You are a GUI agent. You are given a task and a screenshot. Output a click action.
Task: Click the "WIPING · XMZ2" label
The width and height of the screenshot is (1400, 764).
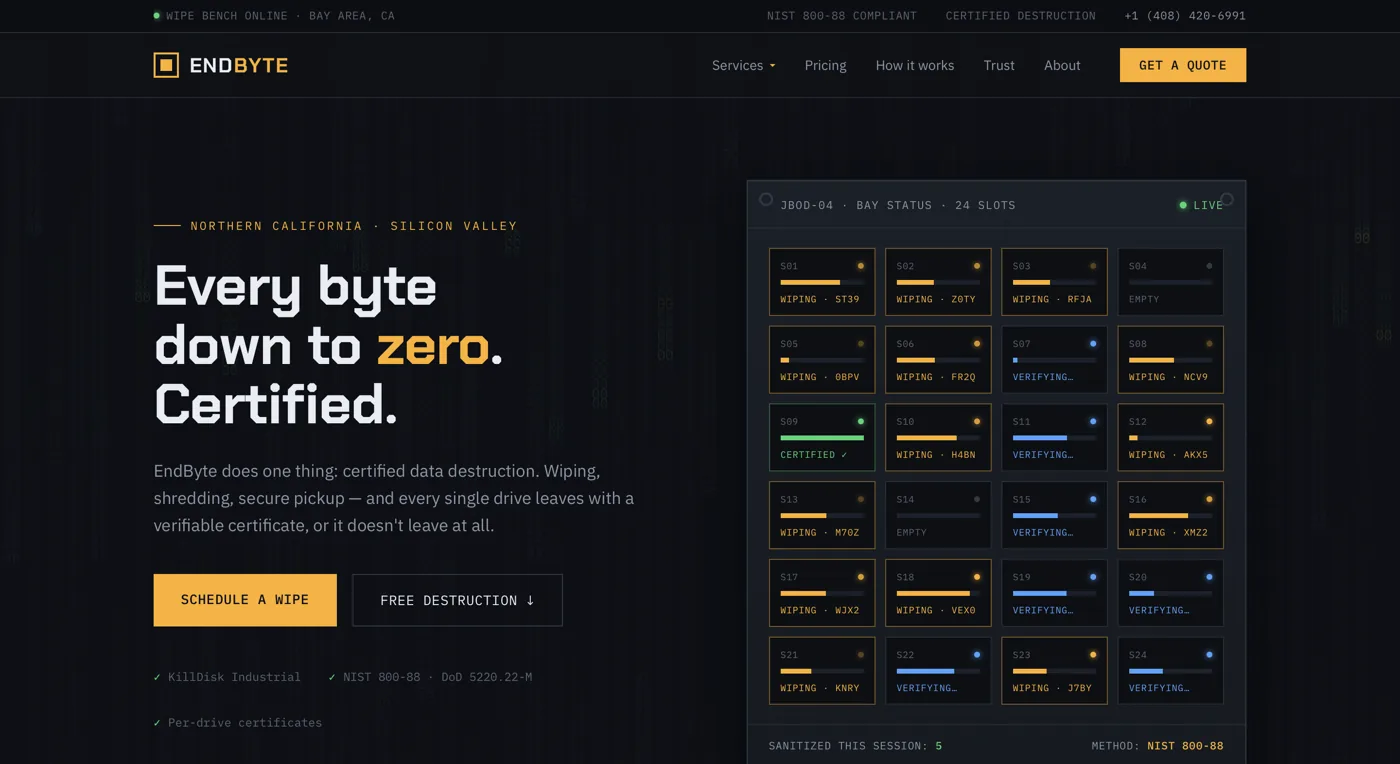[1168, 533]
